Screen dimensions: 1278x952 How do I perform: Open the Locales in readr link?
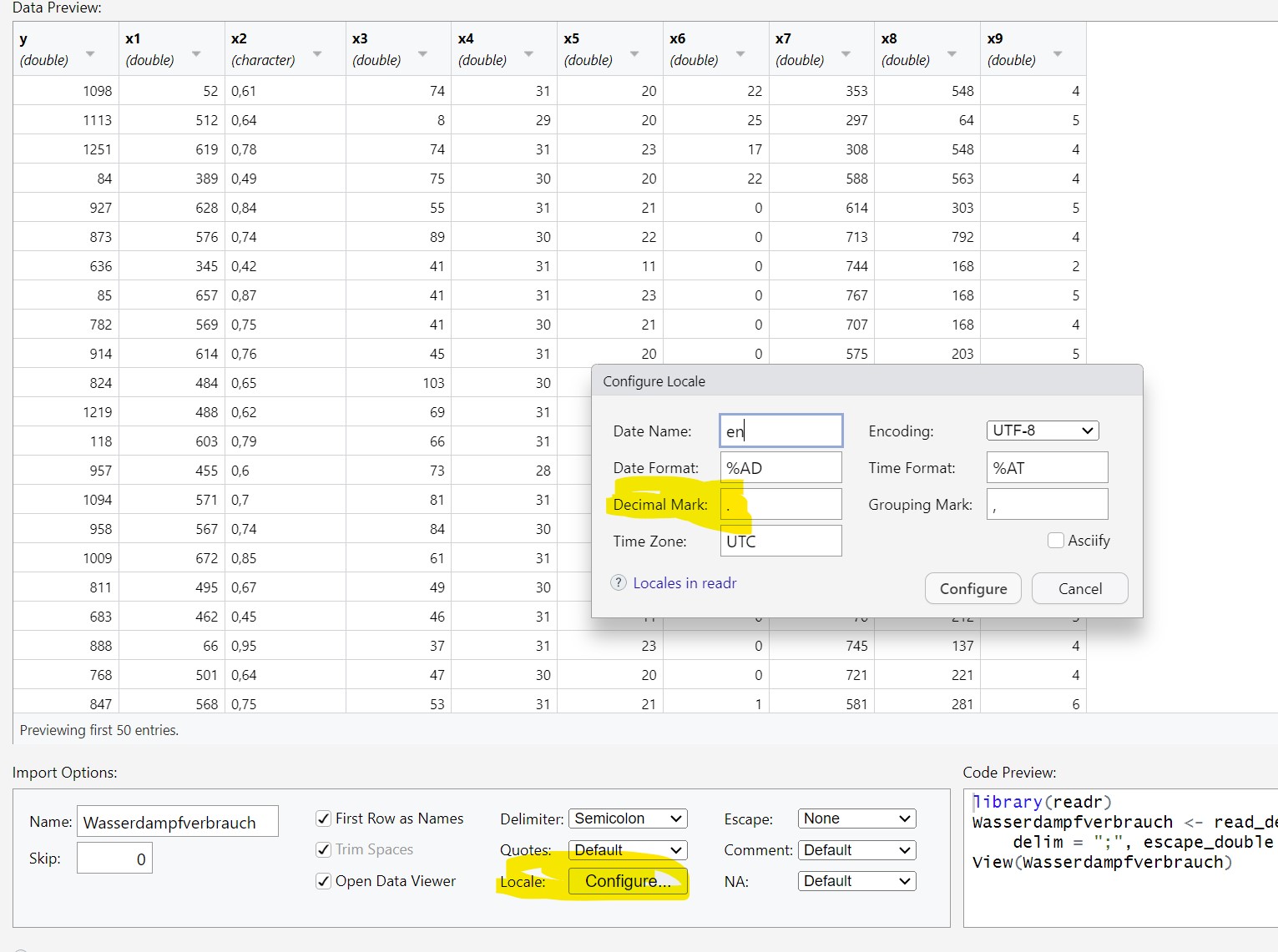click(x=684, y=583)
